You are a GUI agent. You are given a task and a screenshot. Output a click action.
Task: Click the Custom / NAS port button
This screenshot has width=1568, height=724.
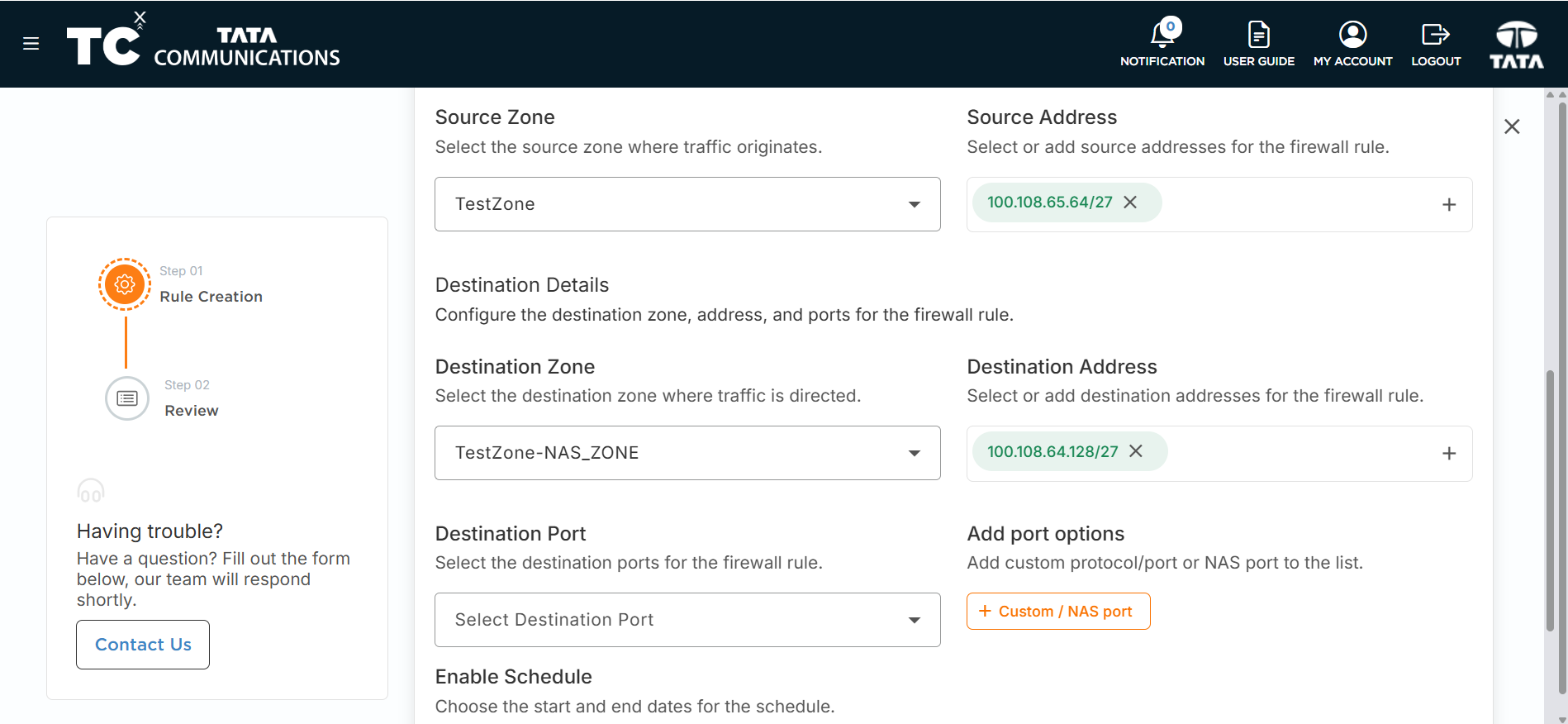pyautogui.click(x=1058, y=612)
